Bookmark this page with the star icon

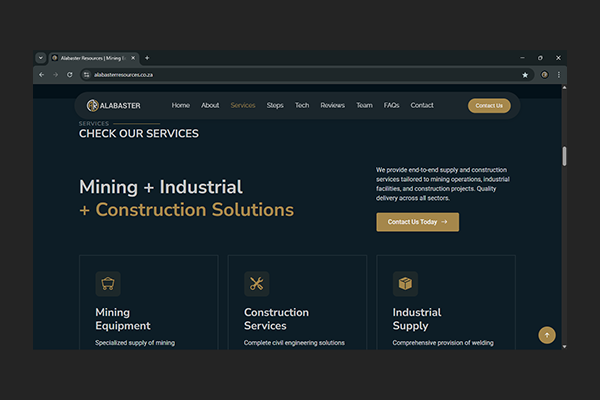tap(525, 75)
